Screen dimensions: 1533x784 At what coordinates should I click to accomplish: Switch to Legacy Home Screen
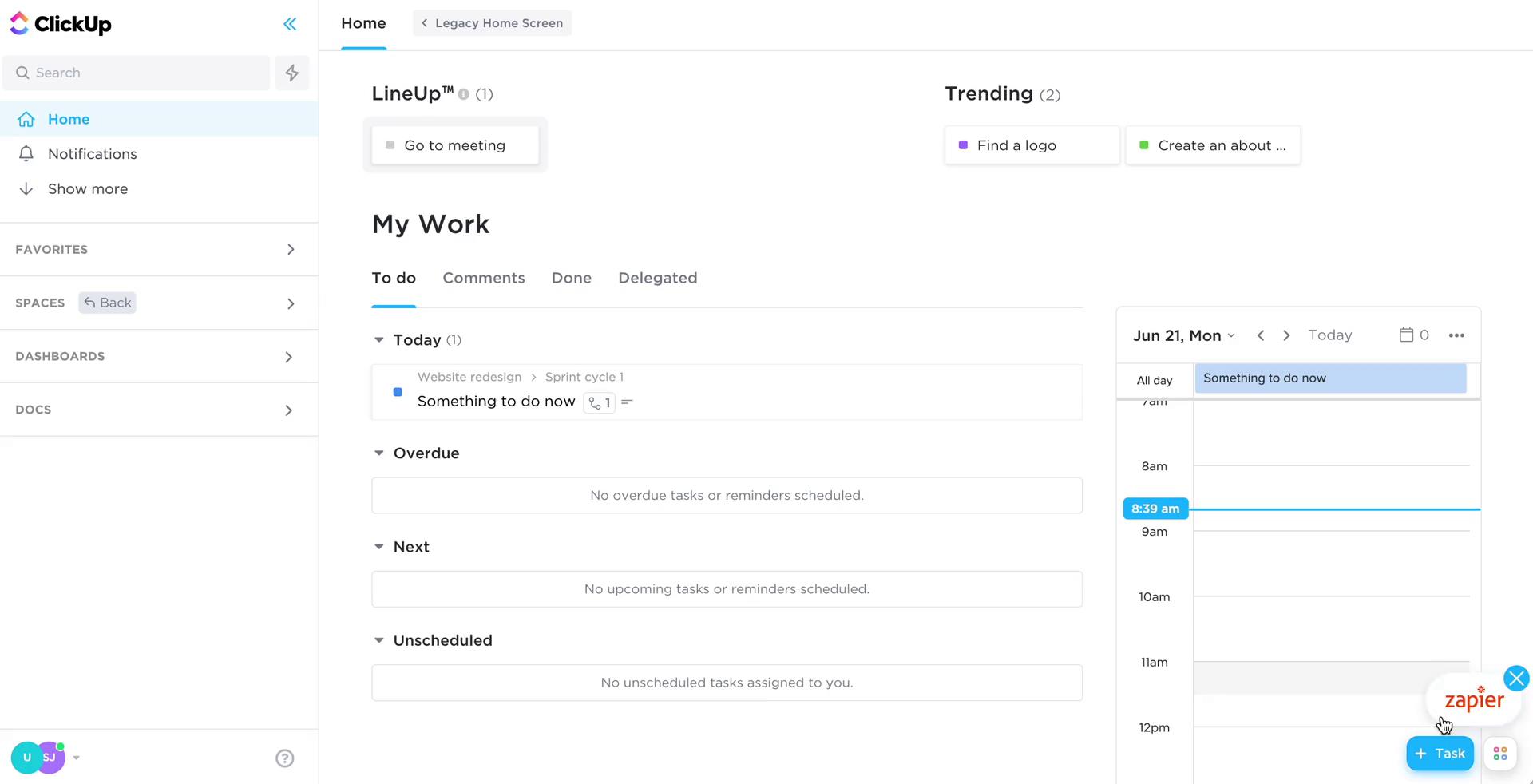pos(492,23)
